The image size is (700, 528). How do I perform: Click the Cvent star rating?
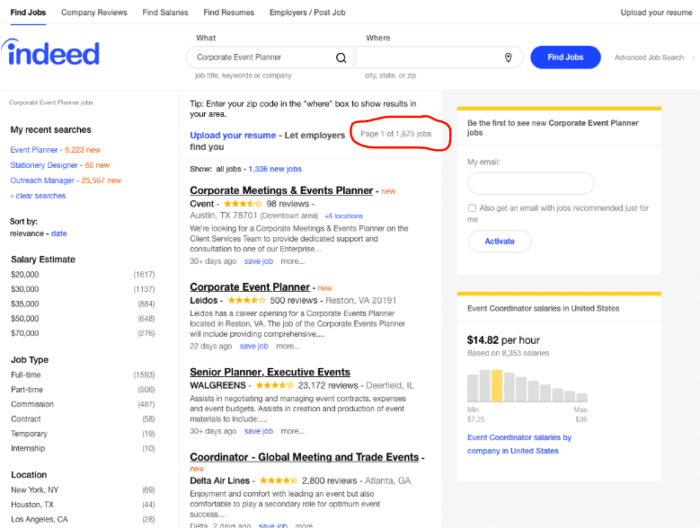click(242, 204)
